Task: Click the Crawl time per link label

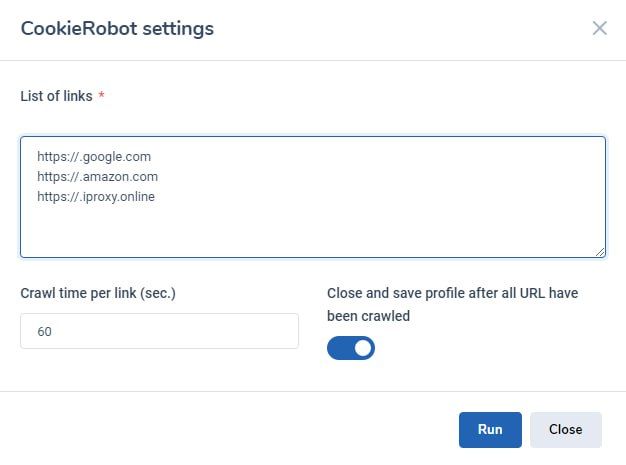Action: click(x=98, y=294)
